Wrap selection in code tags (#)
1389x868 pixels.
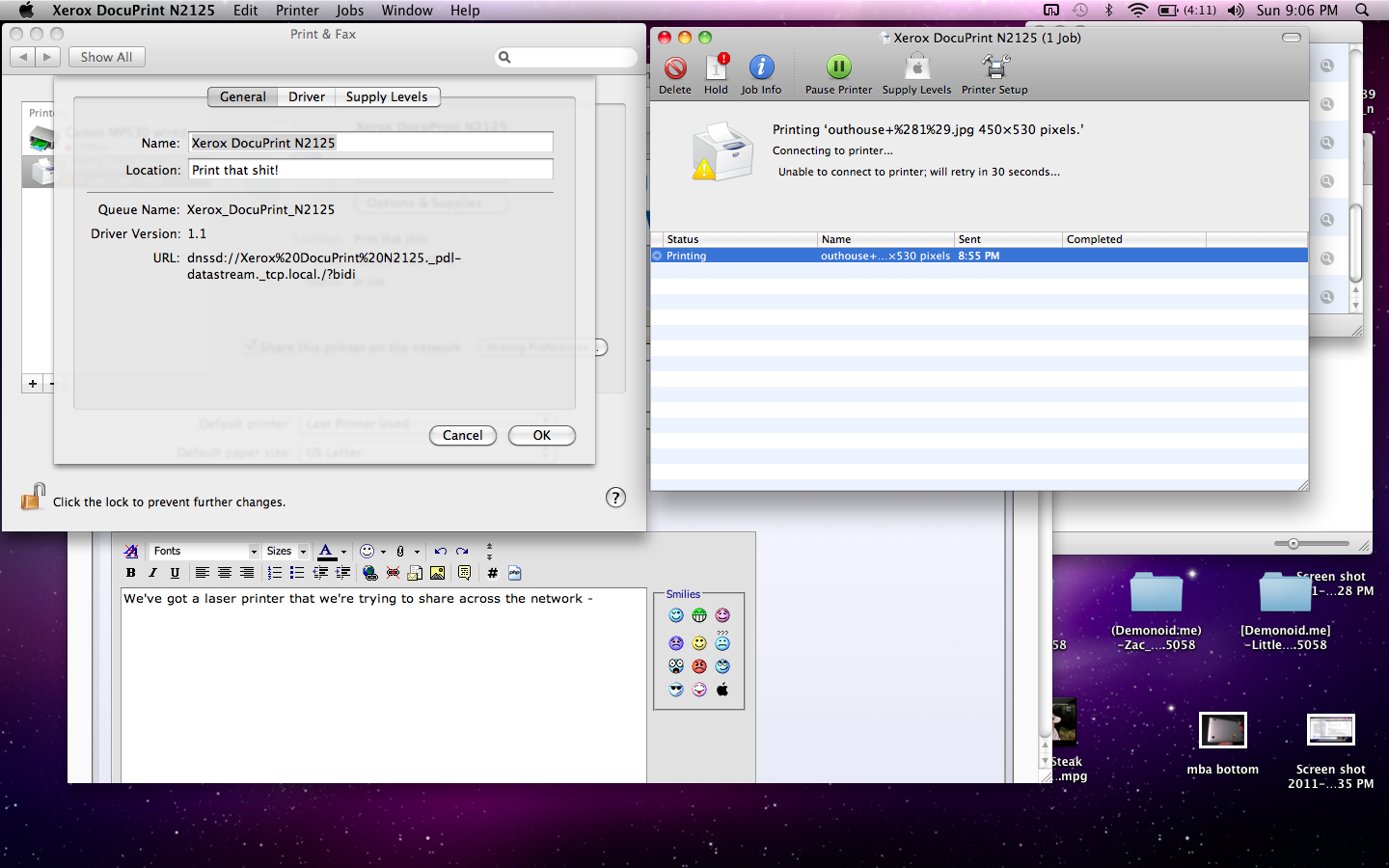(x=492, y=573)
